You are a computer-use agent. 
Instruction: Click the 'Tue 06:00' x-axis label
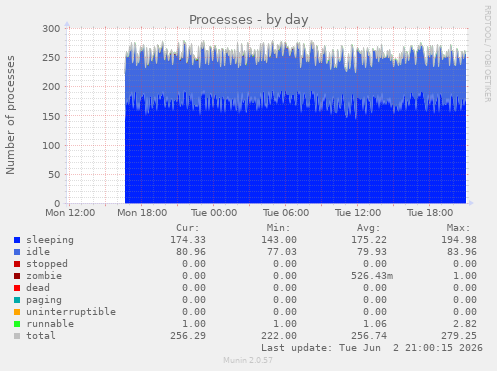tap(286, 213)
